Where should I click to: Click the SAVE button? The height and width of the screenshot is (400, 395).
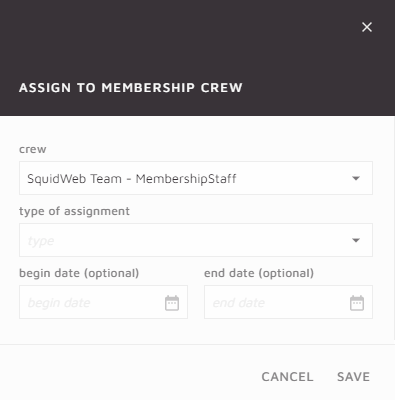click(353, 377)
